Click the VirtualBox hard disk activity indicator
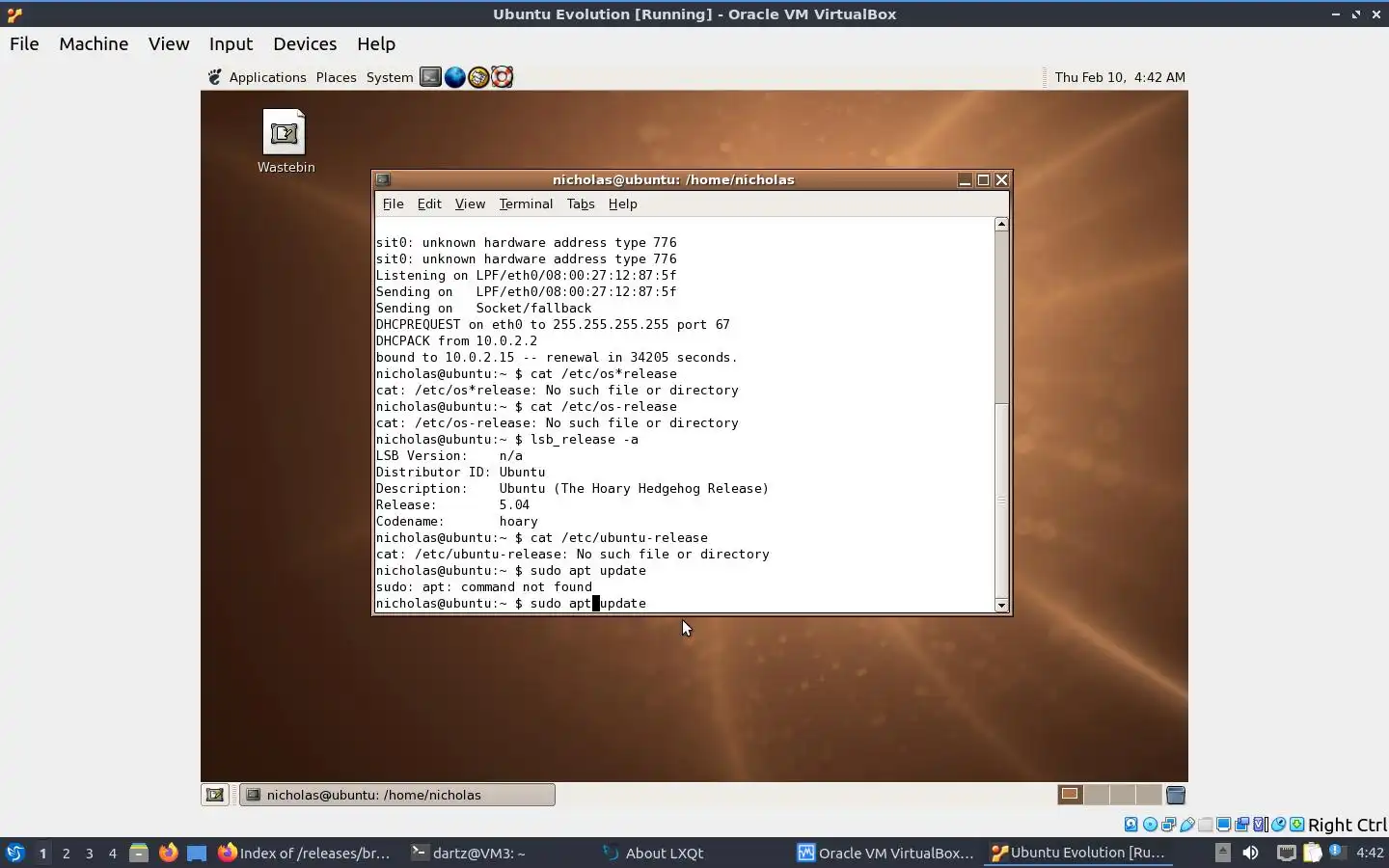Image resolution: width=1389 pixels, height=868 pixels. tap(1131, 825)
